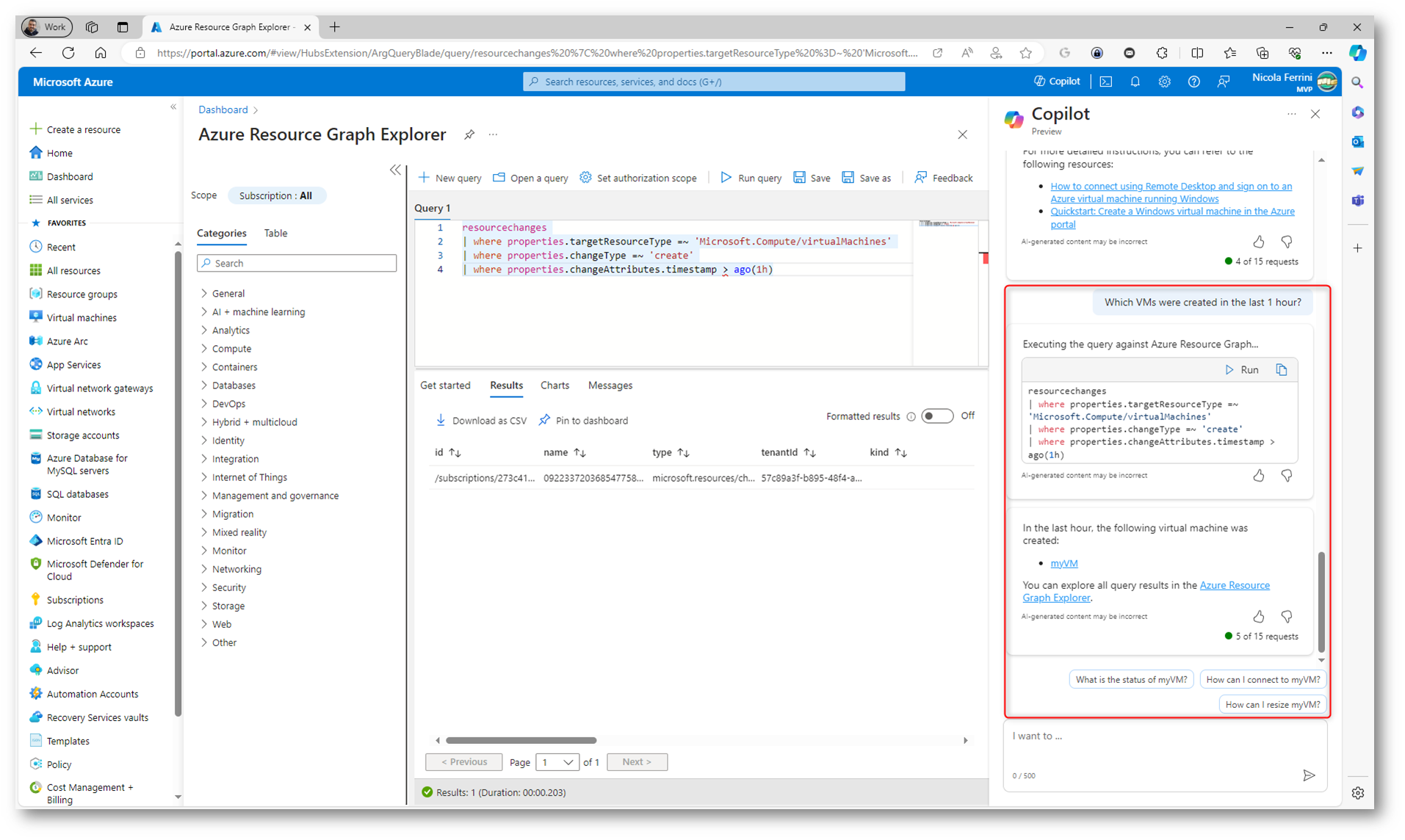Thumbs up the myVM answer

[x=1259, y=617]
